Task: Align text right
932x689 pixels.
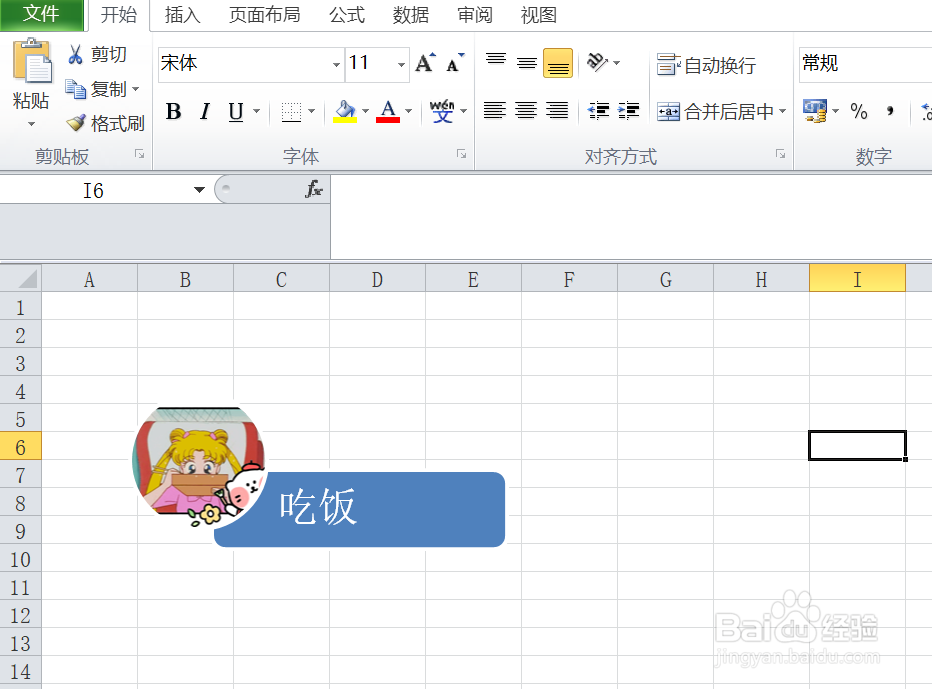Action: coord(557,111)
